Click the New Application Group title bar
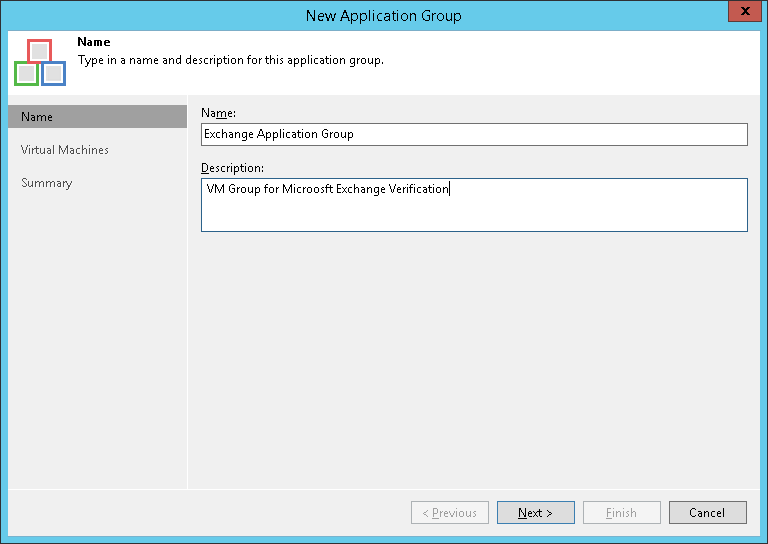 [384, 15]
